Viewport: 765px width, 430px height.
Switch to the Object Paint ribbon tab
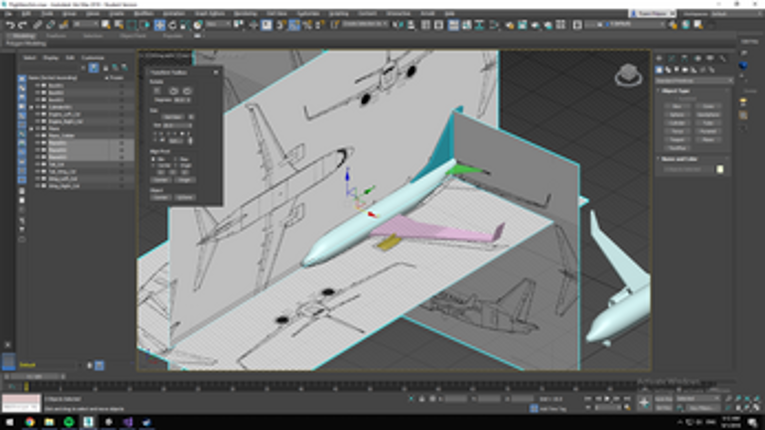[x=133, y=36]
